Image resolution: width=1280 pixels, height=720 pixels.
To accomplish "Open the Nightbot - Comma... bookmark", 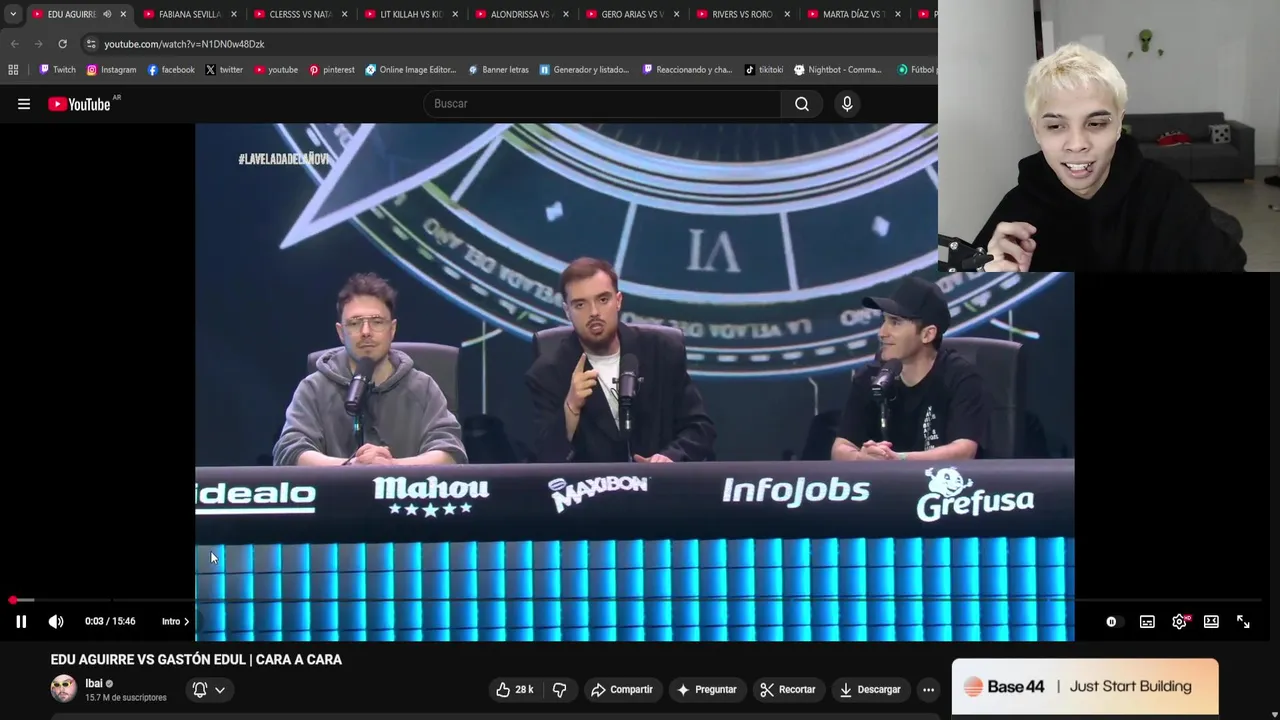I will [838, 70].
